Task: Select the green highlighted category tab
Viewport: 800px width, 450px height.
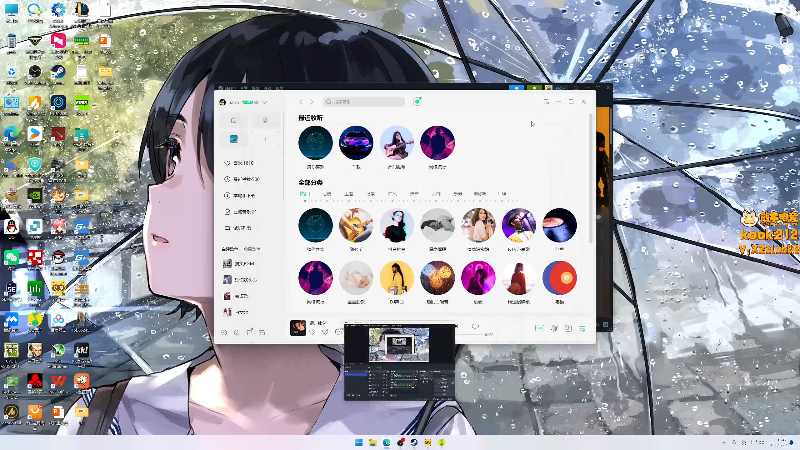Action: coord(305,194)
